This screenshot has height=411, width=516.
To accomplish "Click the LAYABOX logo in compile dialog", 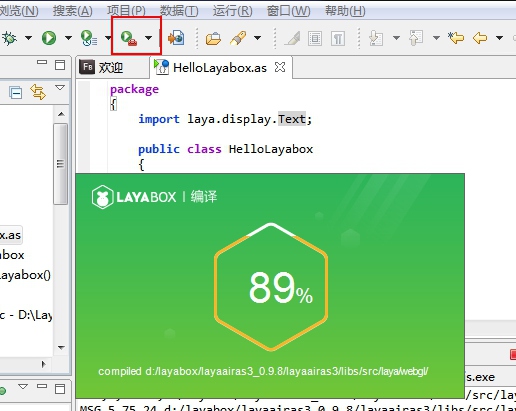I will (x=134, y=197).
